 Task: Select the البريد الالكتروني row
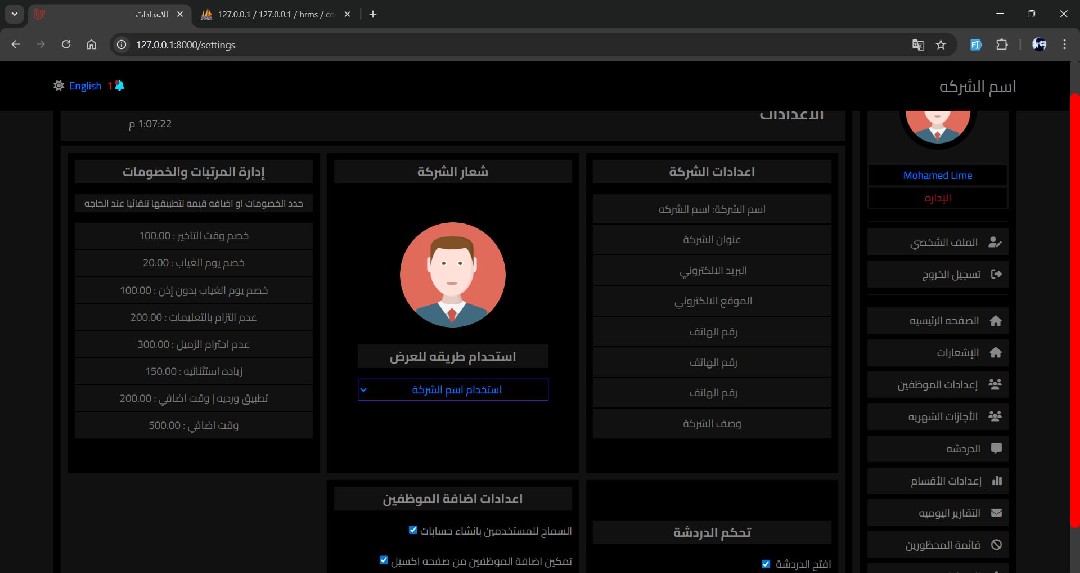tap(712, 271)
